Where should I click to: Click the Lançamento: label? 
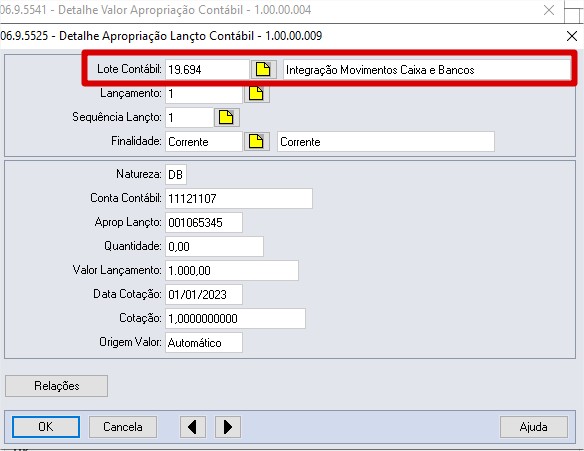(x=131, y=93)
